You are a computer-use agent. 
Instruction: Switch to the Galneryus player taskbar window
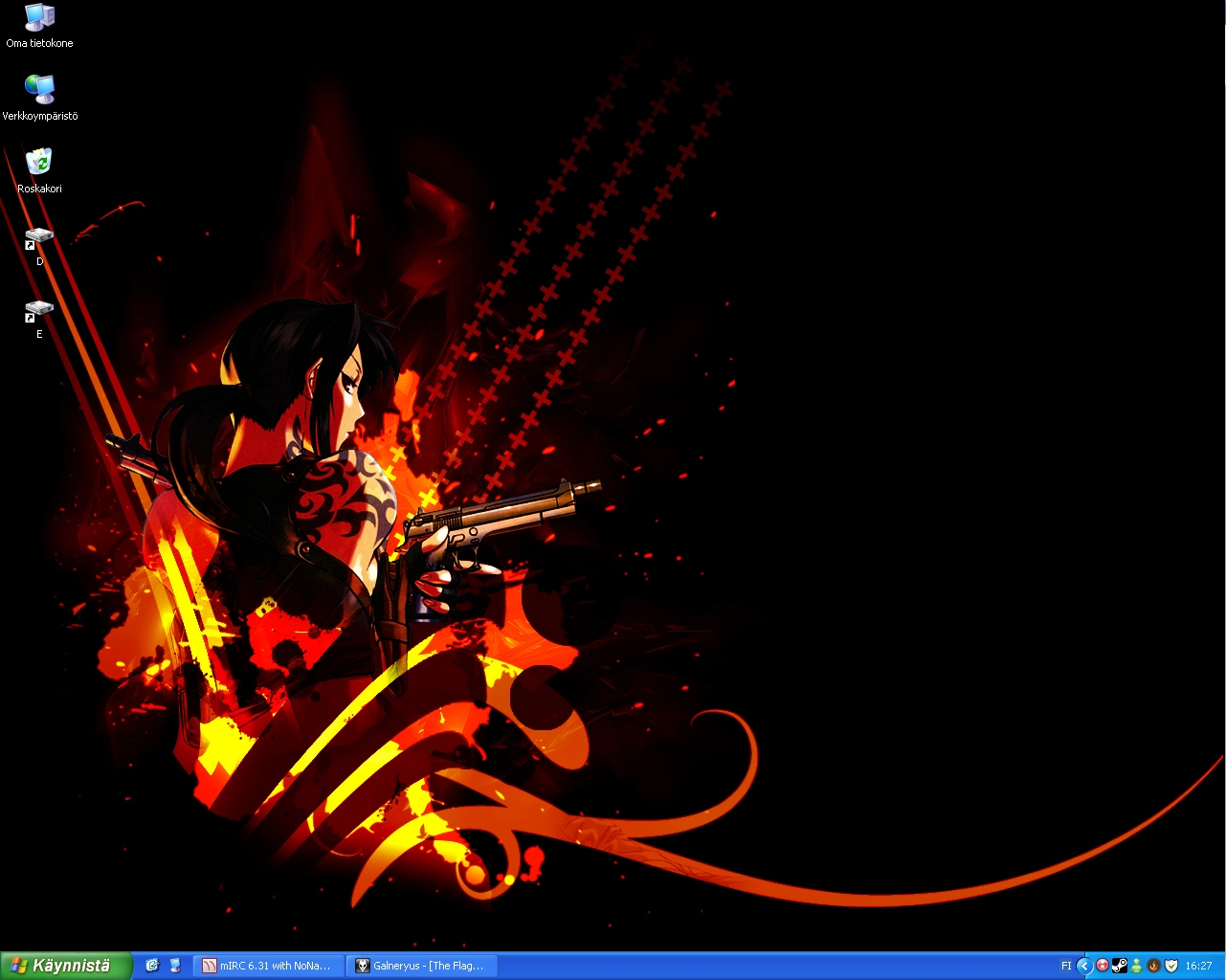point(421,966)
